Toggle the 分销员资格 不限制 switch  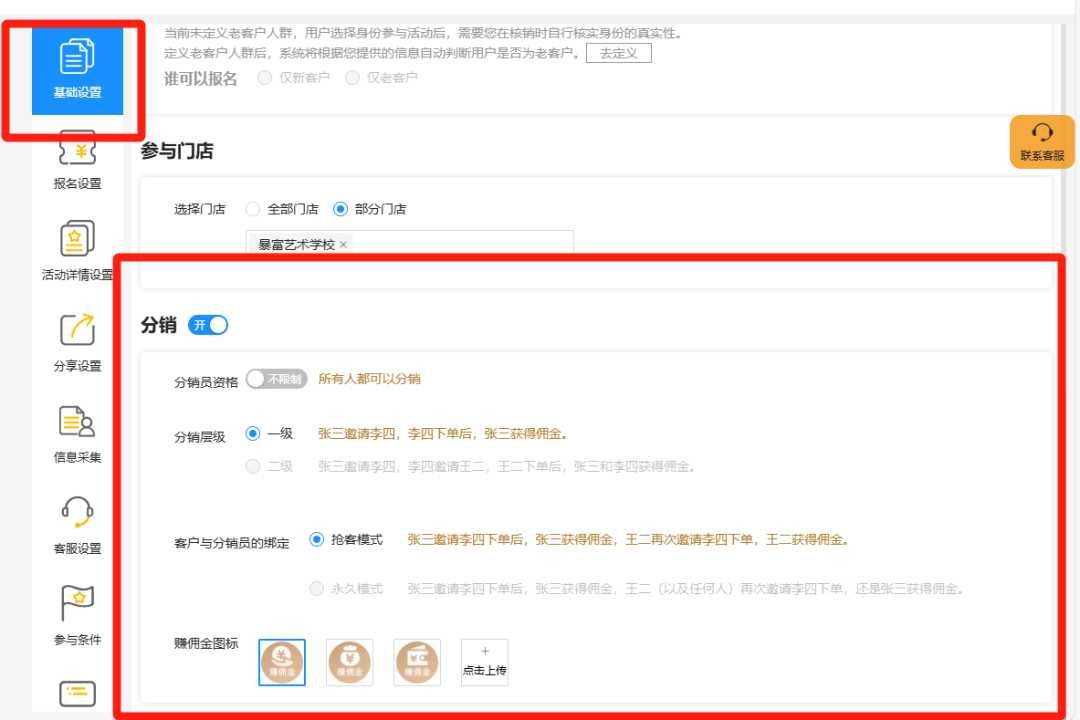tap(277, 379)
